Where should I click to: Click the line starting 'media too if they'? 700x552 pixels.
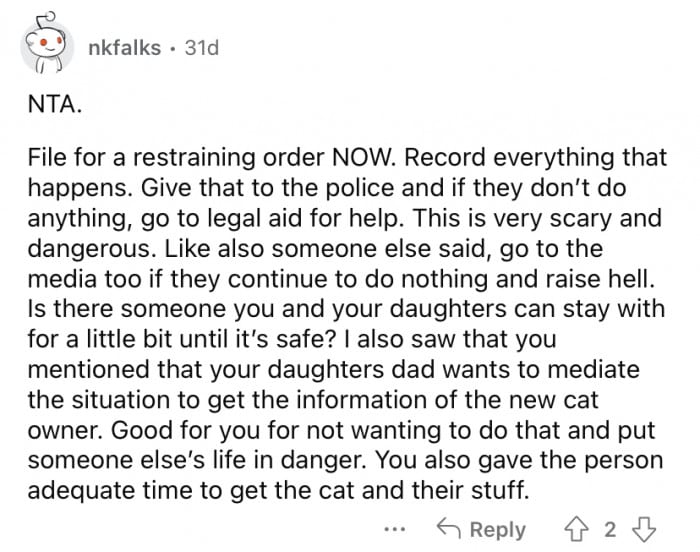341,279
